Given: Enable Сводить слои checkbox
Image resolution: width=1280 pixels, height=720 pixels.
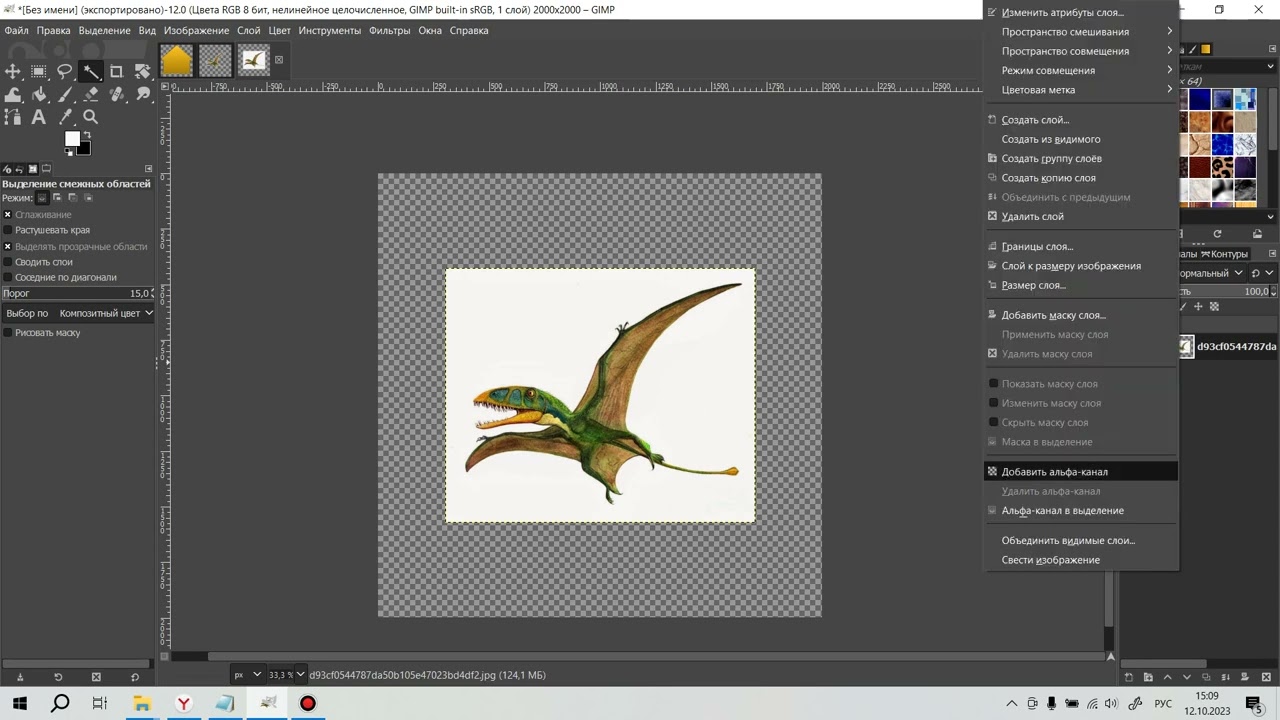Looking at the screenshot, I should (x=8, y=262).
